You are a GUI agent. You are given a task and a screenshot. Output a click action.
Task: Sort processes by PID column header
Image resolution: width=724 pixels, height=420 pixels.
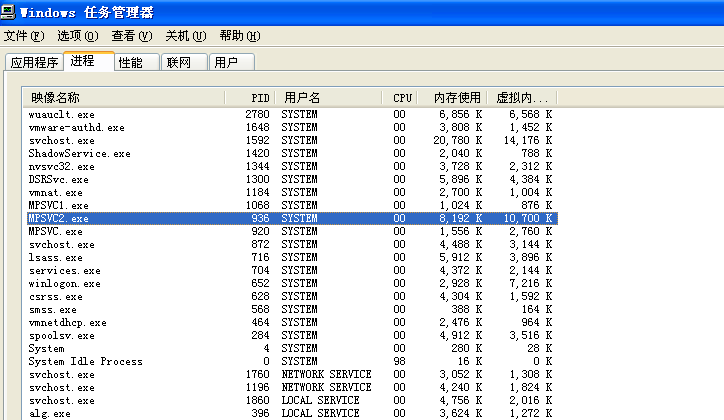260,98
